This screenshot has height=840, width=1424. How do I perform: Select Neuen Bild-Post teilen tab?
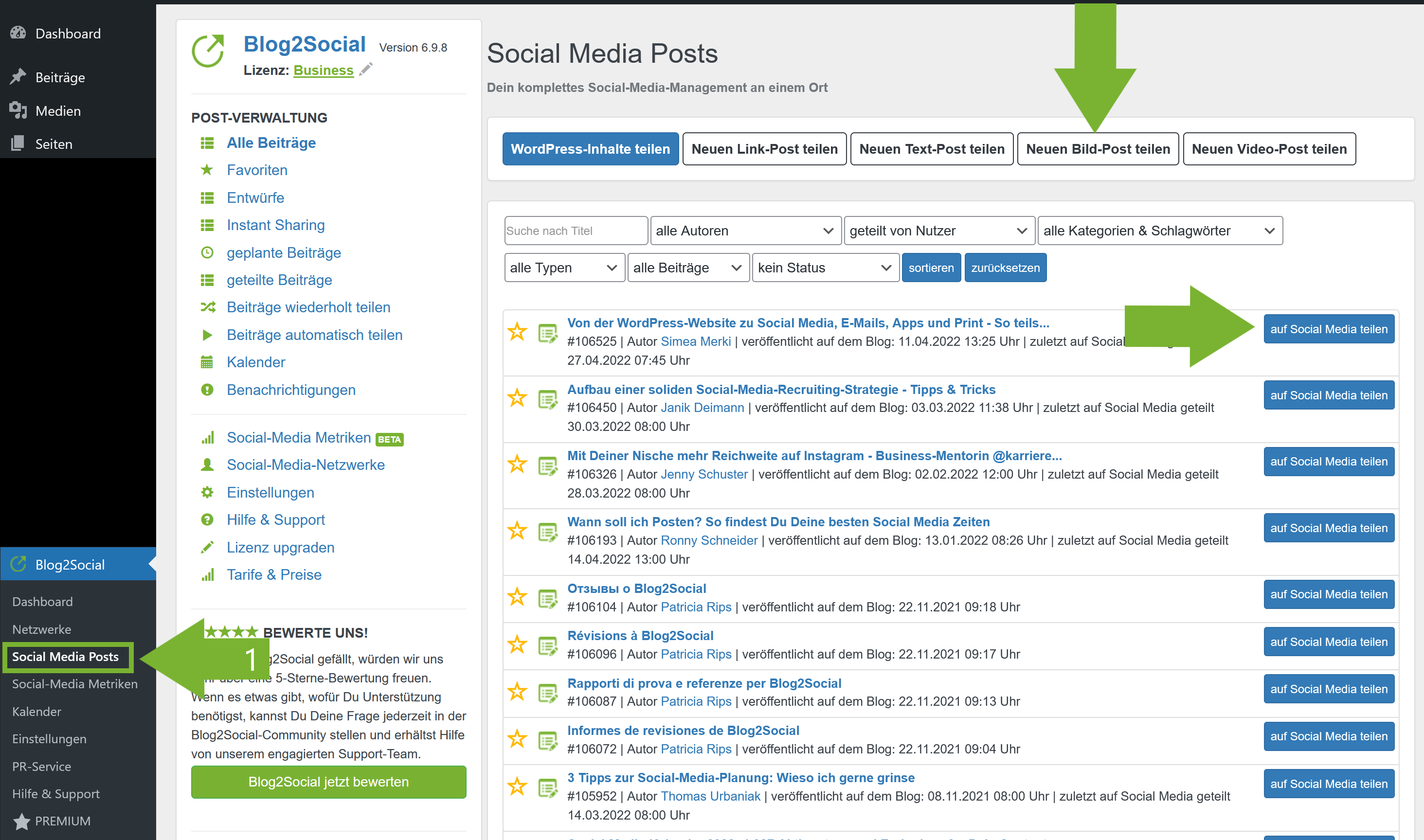pos(1098,149)
